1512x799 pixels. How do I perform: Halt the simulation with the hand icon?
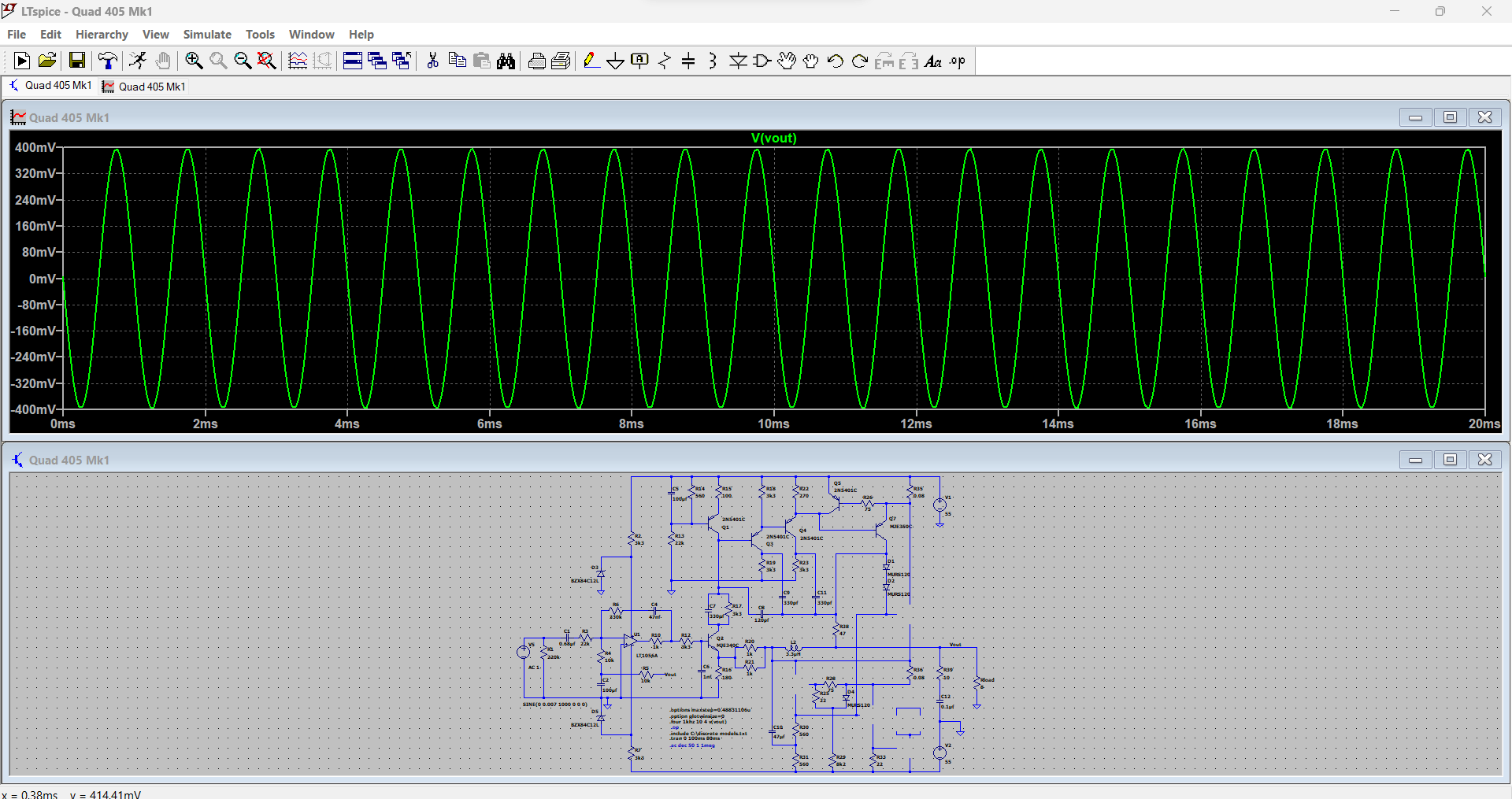(x=163, y=61)
